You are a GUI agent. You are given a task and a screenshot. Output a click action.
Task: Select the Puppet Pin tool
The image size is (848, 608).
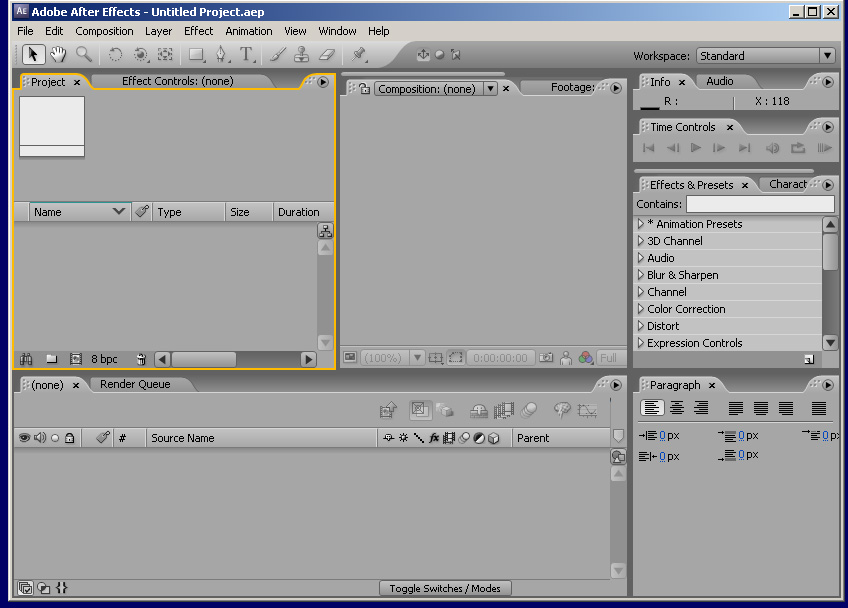359,55
